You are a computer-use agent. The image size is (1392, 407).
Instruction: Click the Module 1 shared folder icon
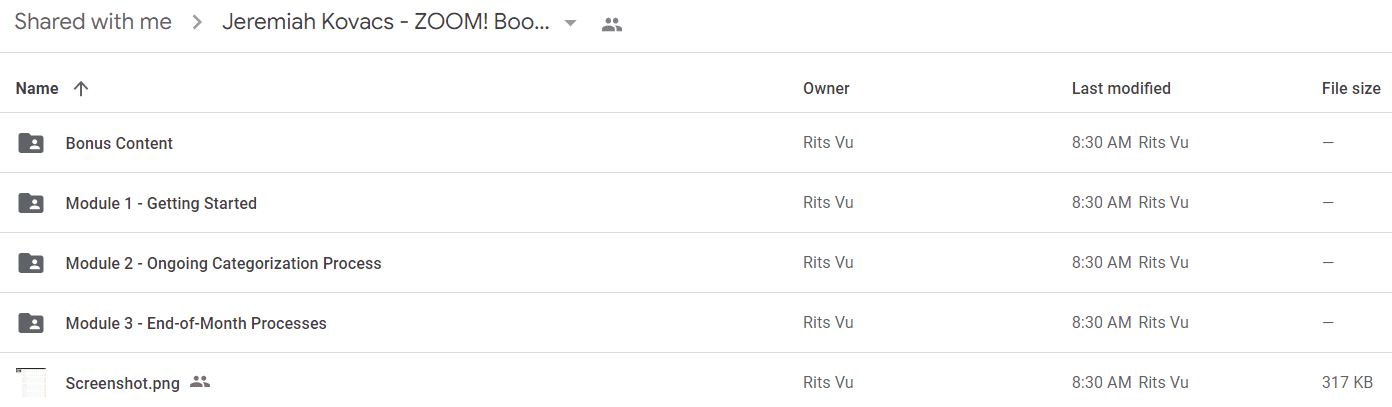(31, 203)
